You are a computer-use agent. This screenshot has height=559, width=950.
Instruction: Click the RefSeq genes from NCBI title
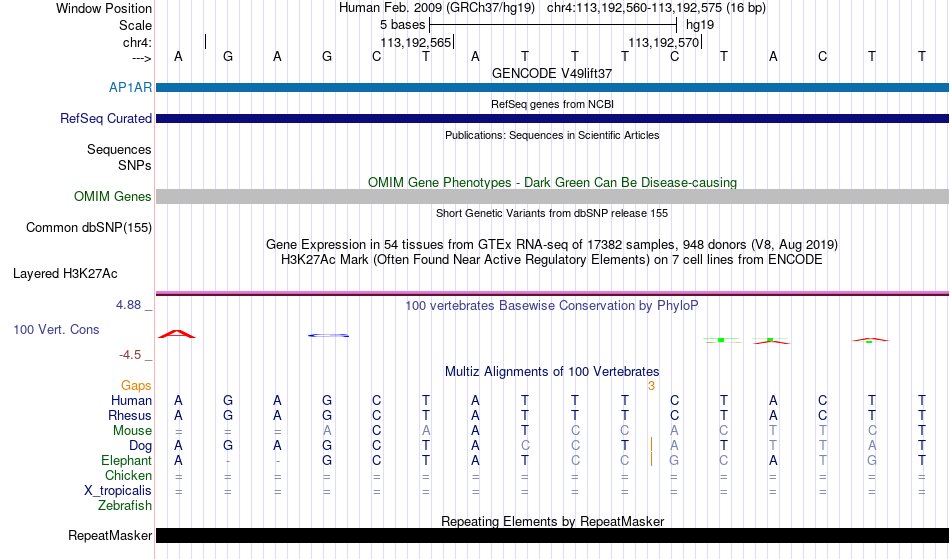coord(552,104)
